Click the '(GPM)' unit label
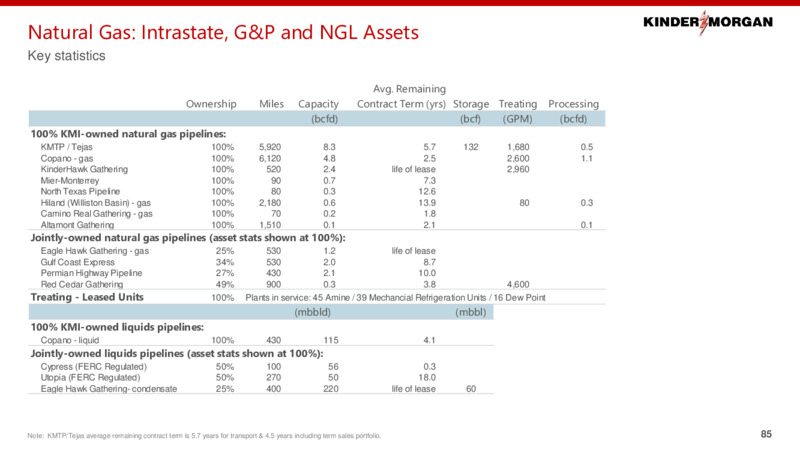This screenshot has height=450, width=800. coord(517,119)
